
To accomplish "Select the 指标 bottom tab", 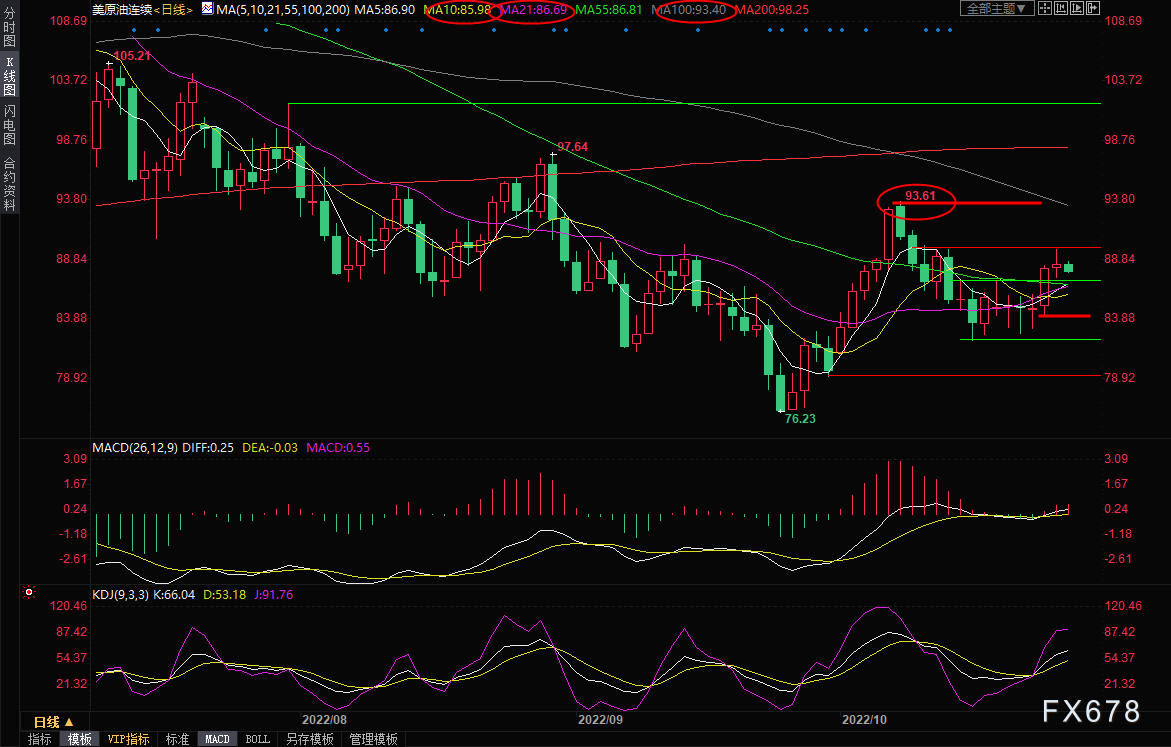I will [40, 739].
